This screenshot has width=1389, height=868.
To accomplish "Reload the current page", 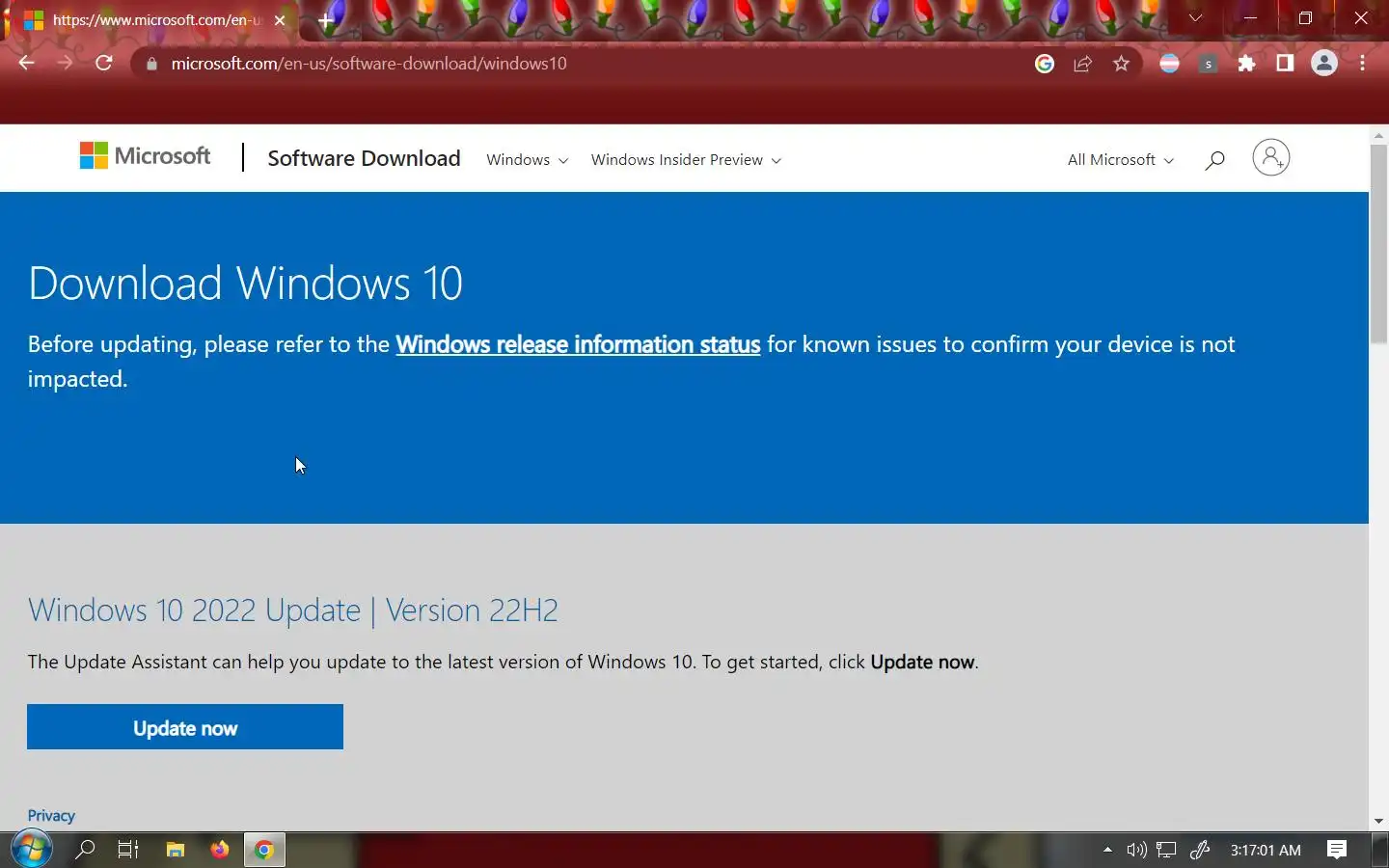I will coord(104,63).
